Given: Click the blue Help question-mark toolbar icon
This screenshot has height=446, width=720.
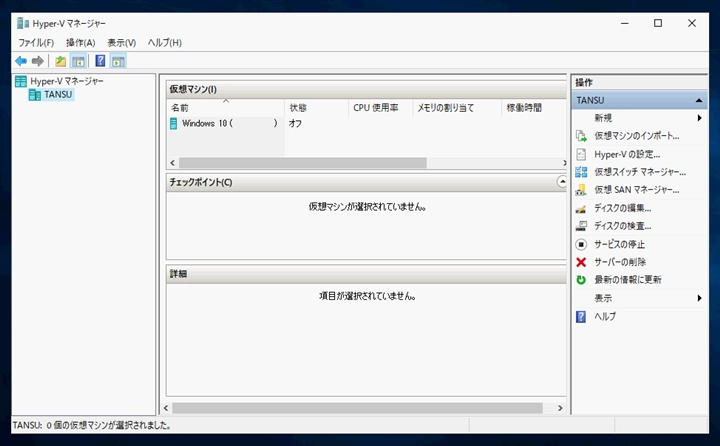Looking at the screenshot, I should pos(100,61).
